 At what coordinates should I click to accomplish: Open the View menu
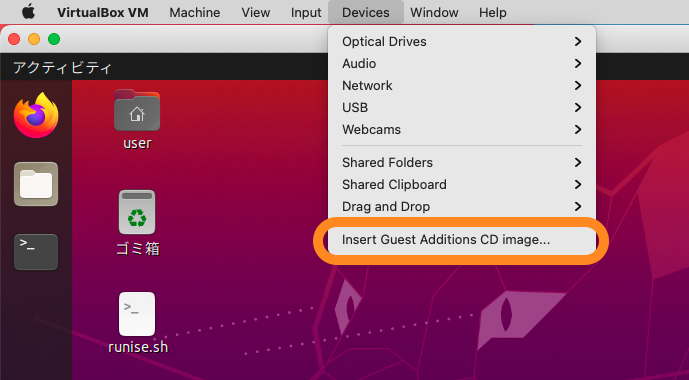point(256,12)
